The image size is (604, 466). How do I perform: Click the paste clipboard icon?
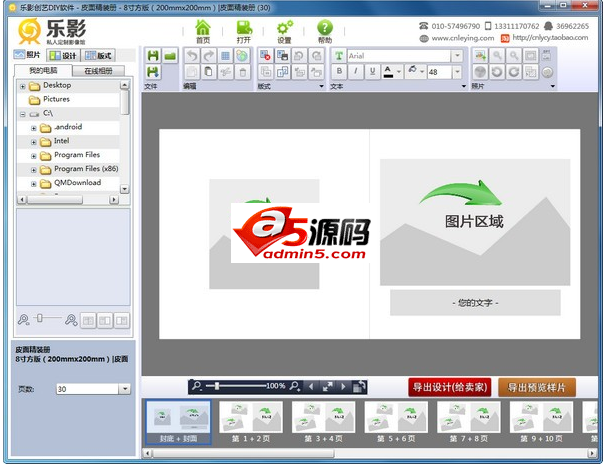coord(208,72)
